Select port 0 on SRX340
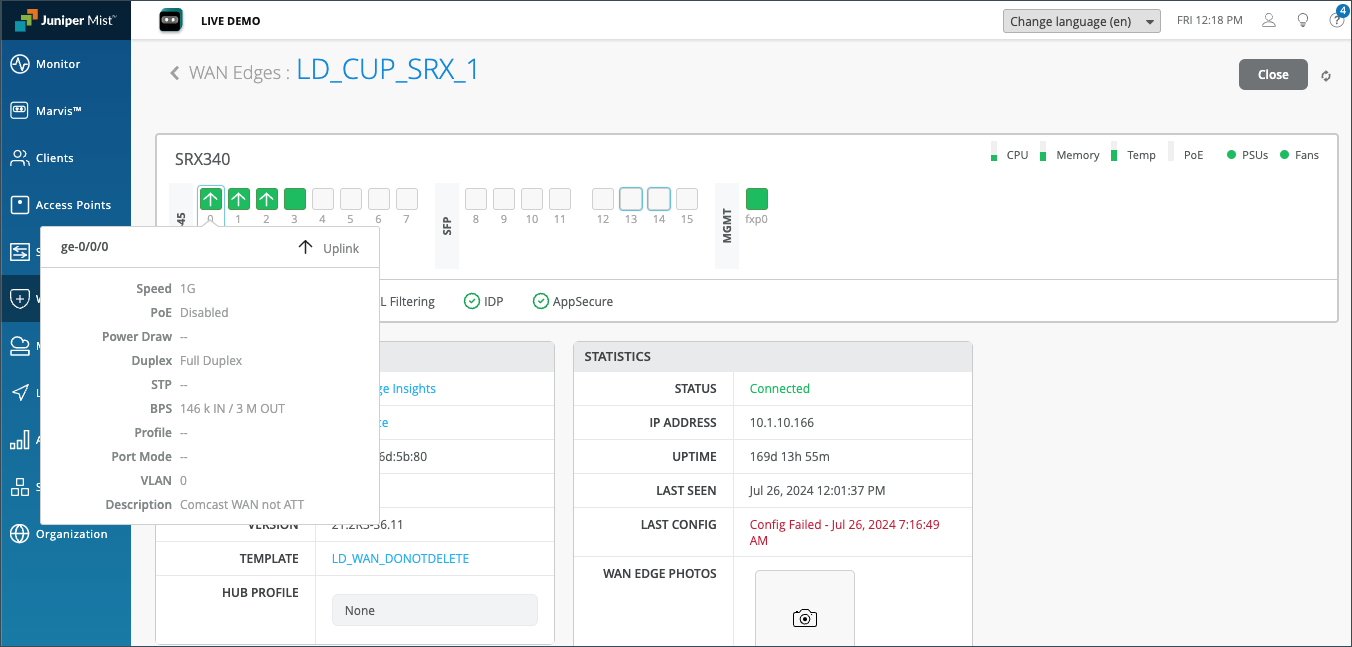 (210, 199)
